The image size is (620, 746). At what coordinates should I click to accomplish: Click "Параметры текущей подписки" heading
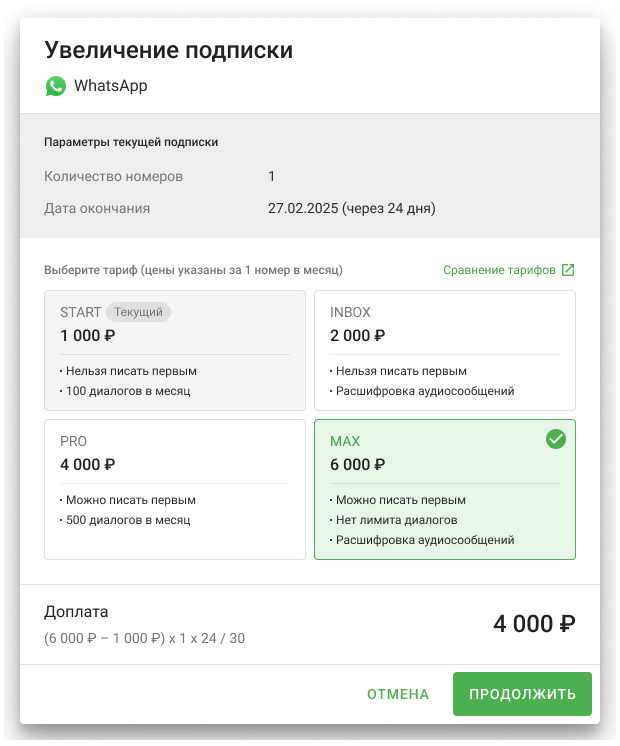point(131,142)
